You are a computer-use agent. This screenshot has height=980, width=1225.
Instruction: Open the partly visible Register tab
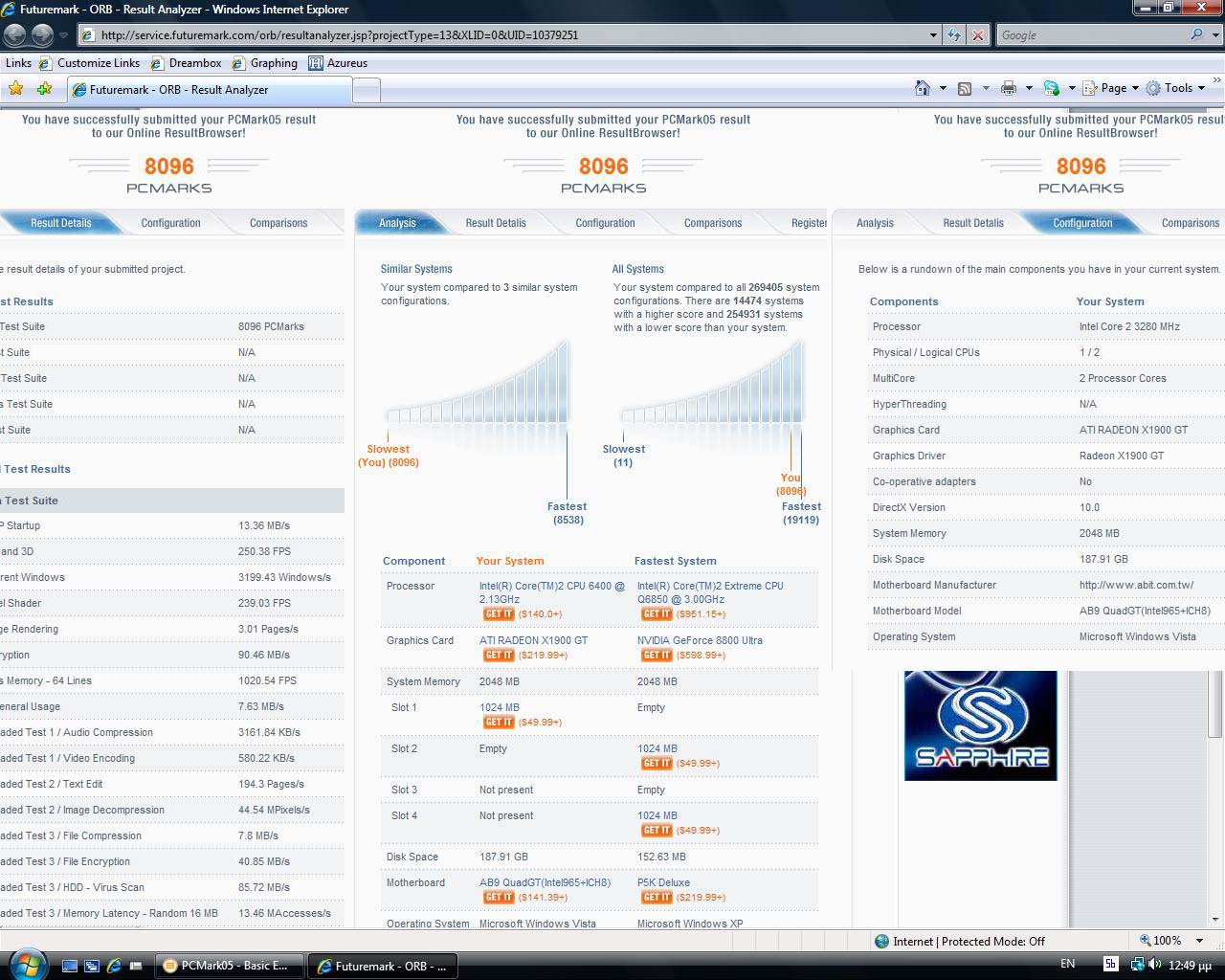click(x=809, y=223)
